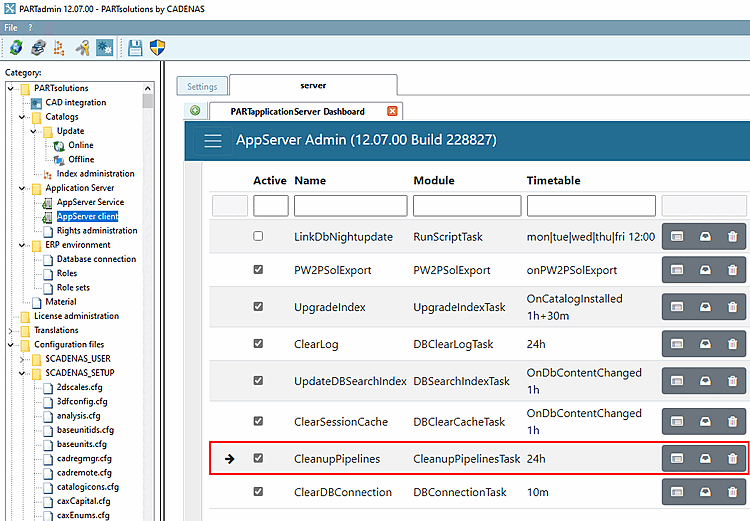Viewport: 750px width, 521px height.
Task: Click the Module column header
Action: 434,180
